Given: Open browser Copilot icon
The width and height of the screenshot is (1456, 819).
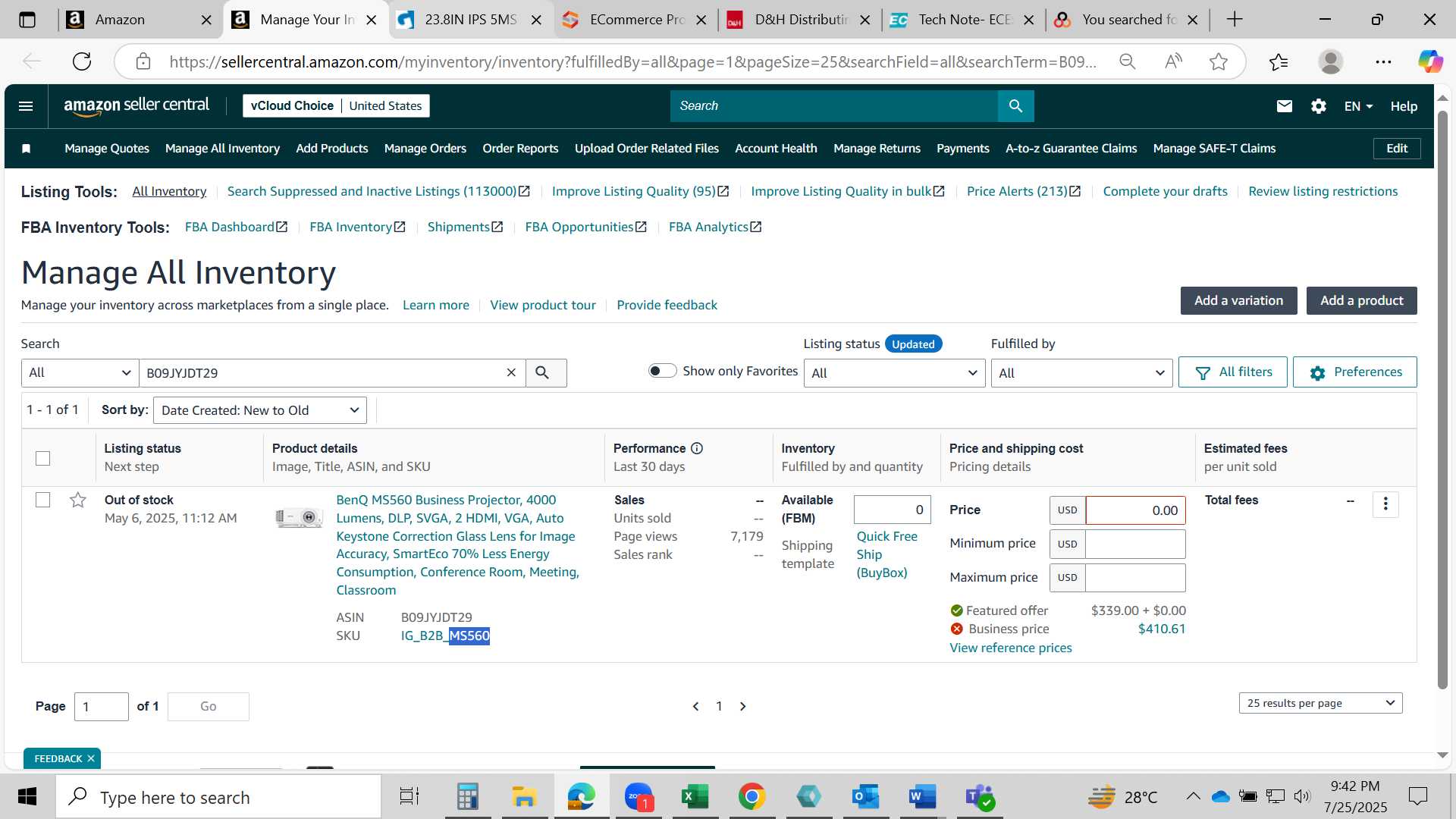Looking at the screenshot, I should click(x=1430, y=61).
